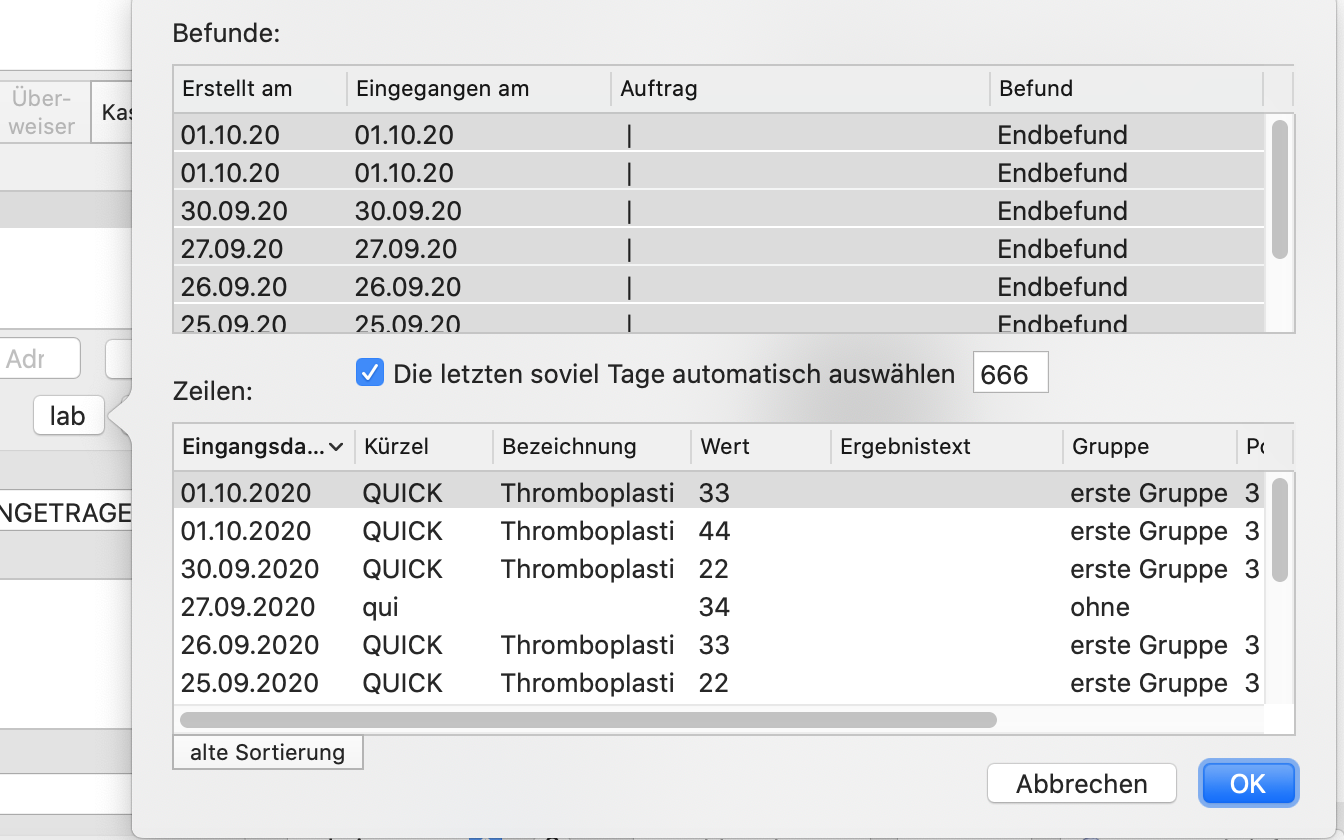Click the Zeilen table horizontal scrollbar

588,720
